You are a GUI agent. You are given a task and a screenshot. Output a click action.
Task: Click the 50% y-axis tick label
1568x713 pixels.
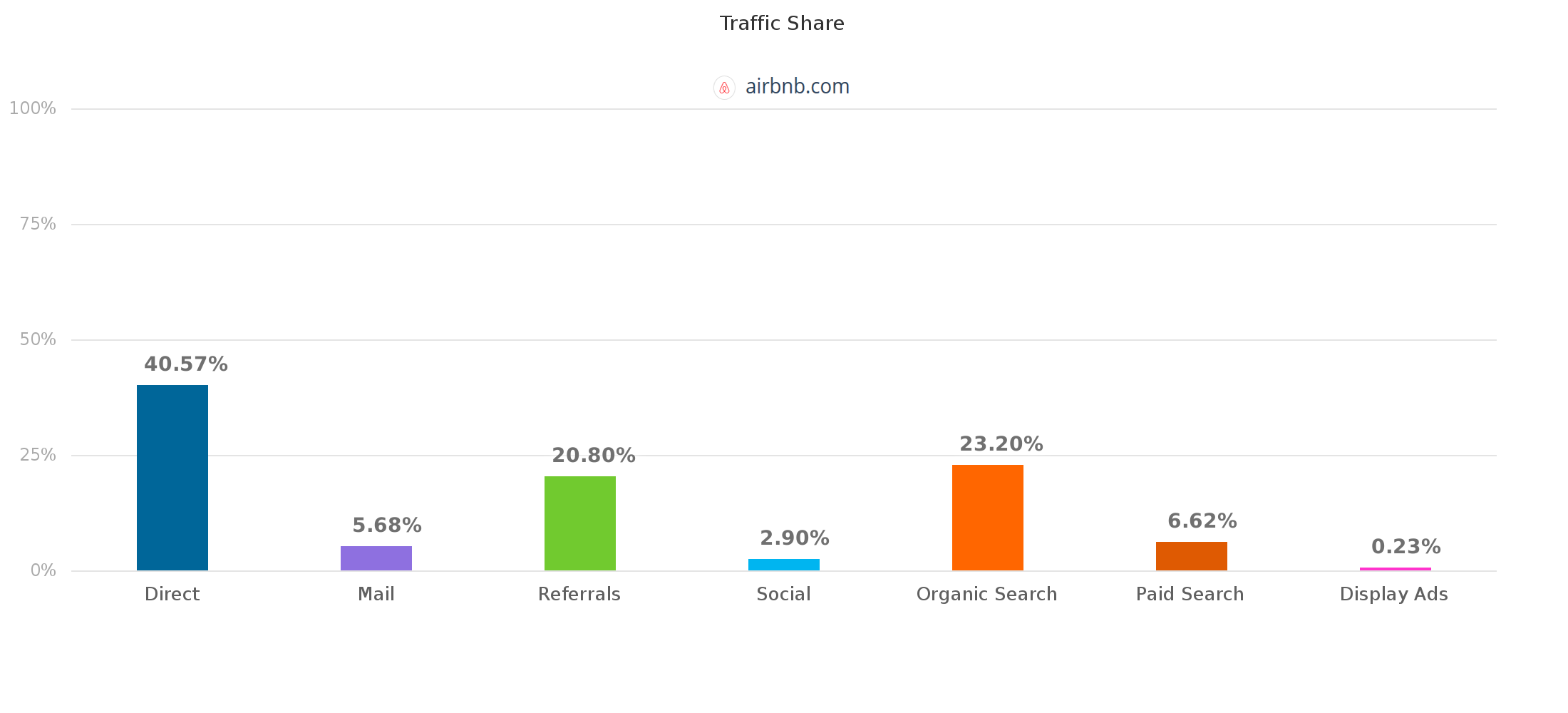[38, 339]
